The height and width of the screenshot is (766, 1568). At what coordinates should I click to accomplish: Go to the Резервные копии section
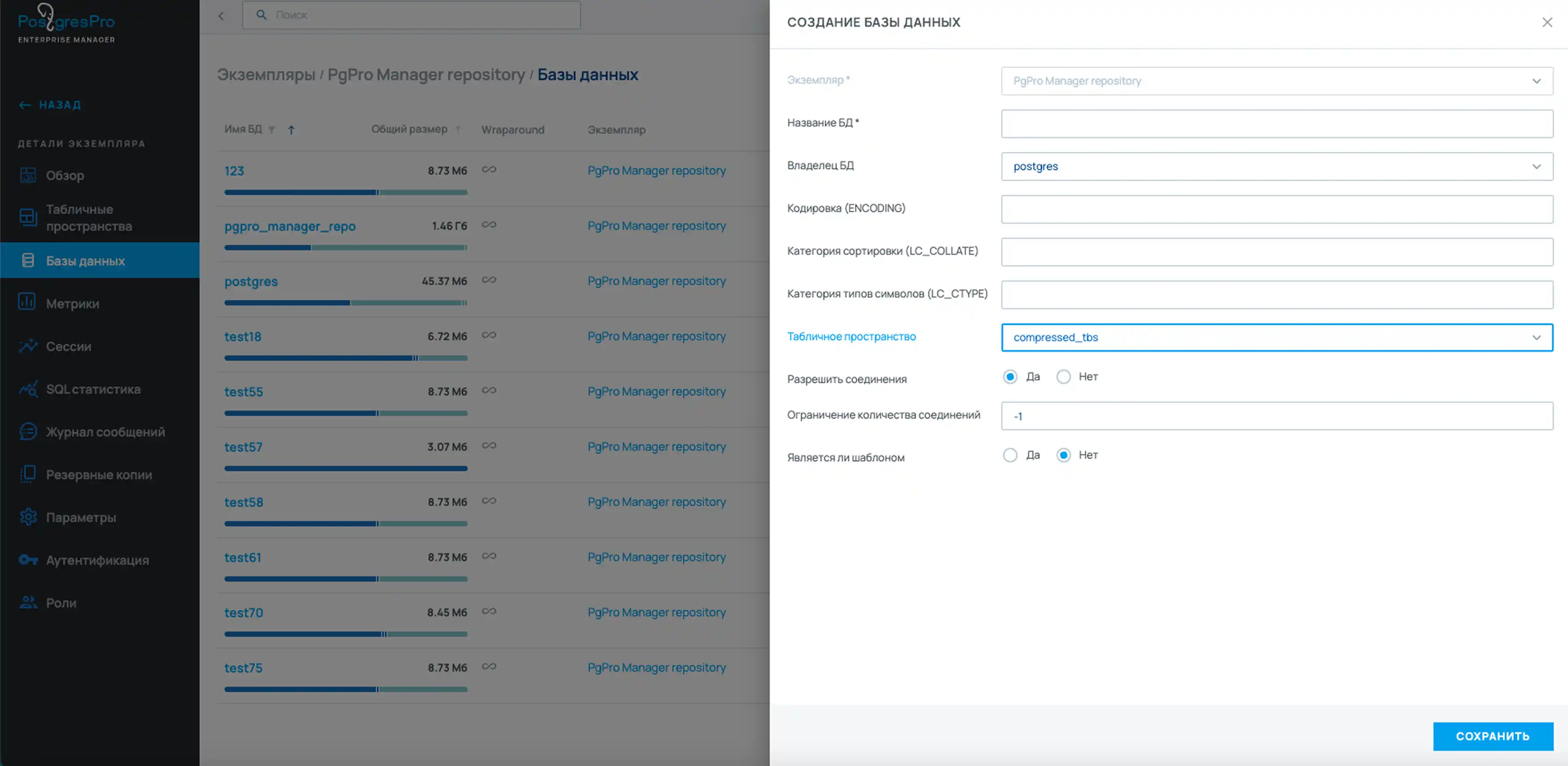tap(98, 475)
